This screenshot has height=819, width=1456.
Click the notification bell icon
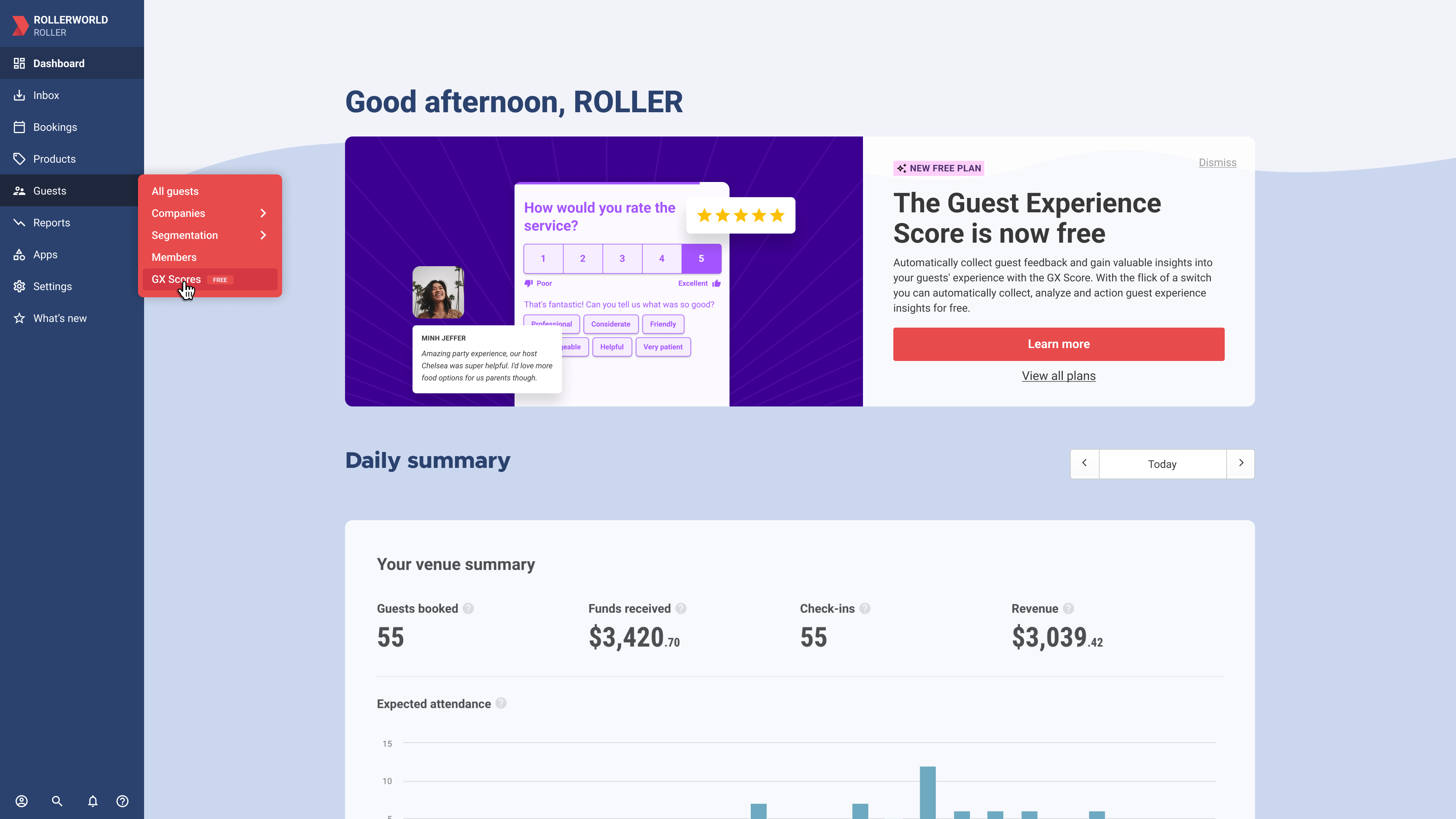pyautogui.click(x=92, y=801)
